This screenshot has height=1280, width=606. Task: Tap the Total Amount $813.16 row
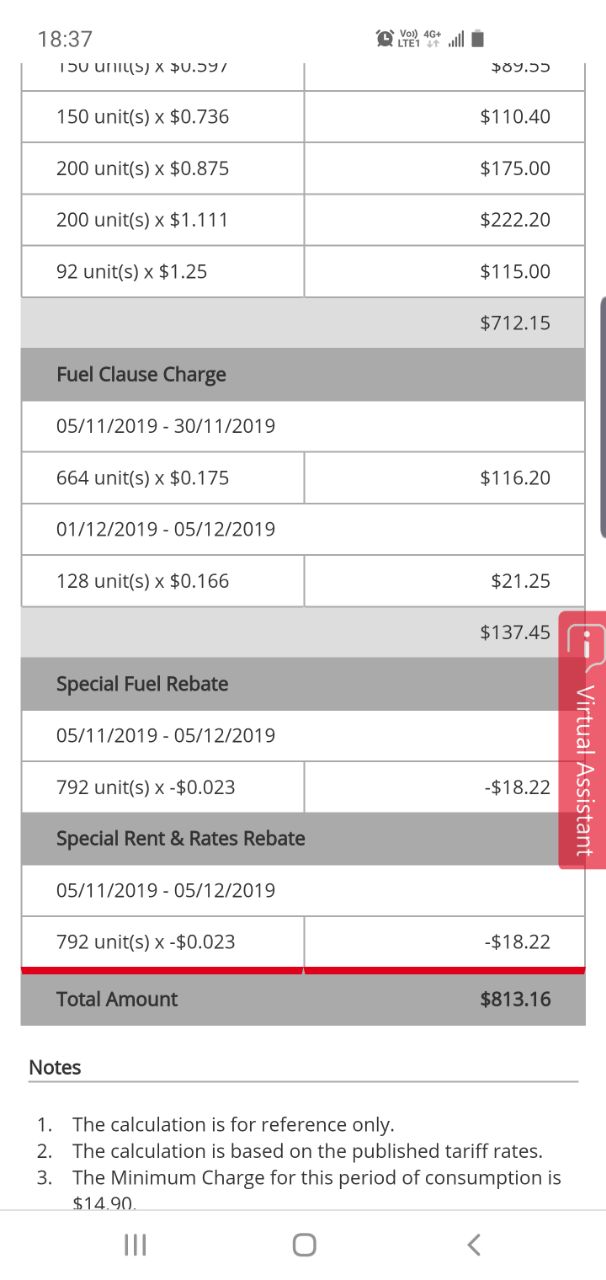click(x=303, y=999)
